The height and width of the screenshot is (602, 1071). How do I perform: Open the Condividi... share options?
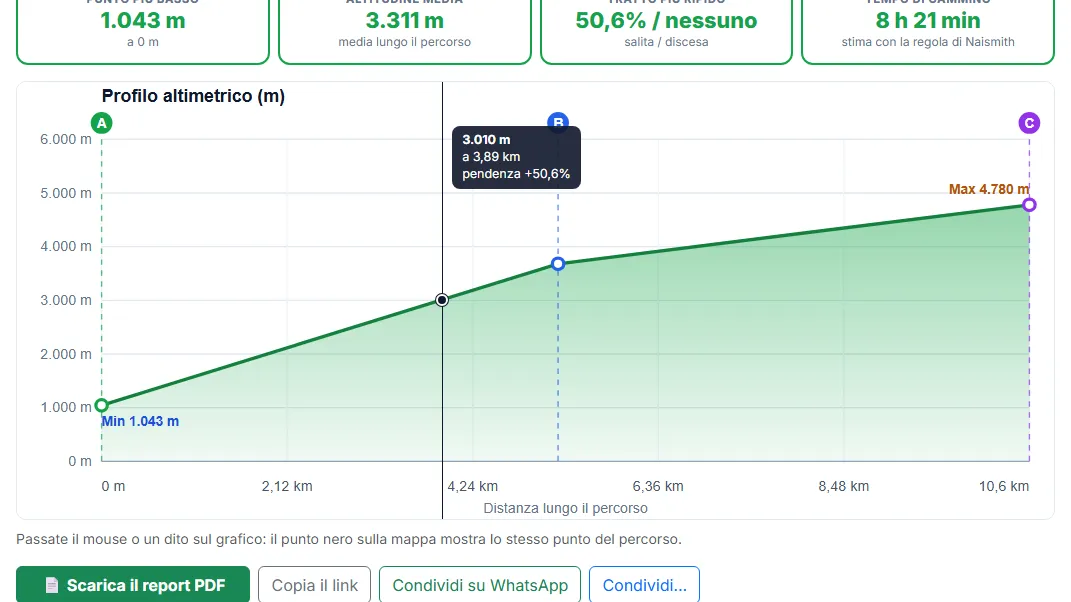[644, 585]
